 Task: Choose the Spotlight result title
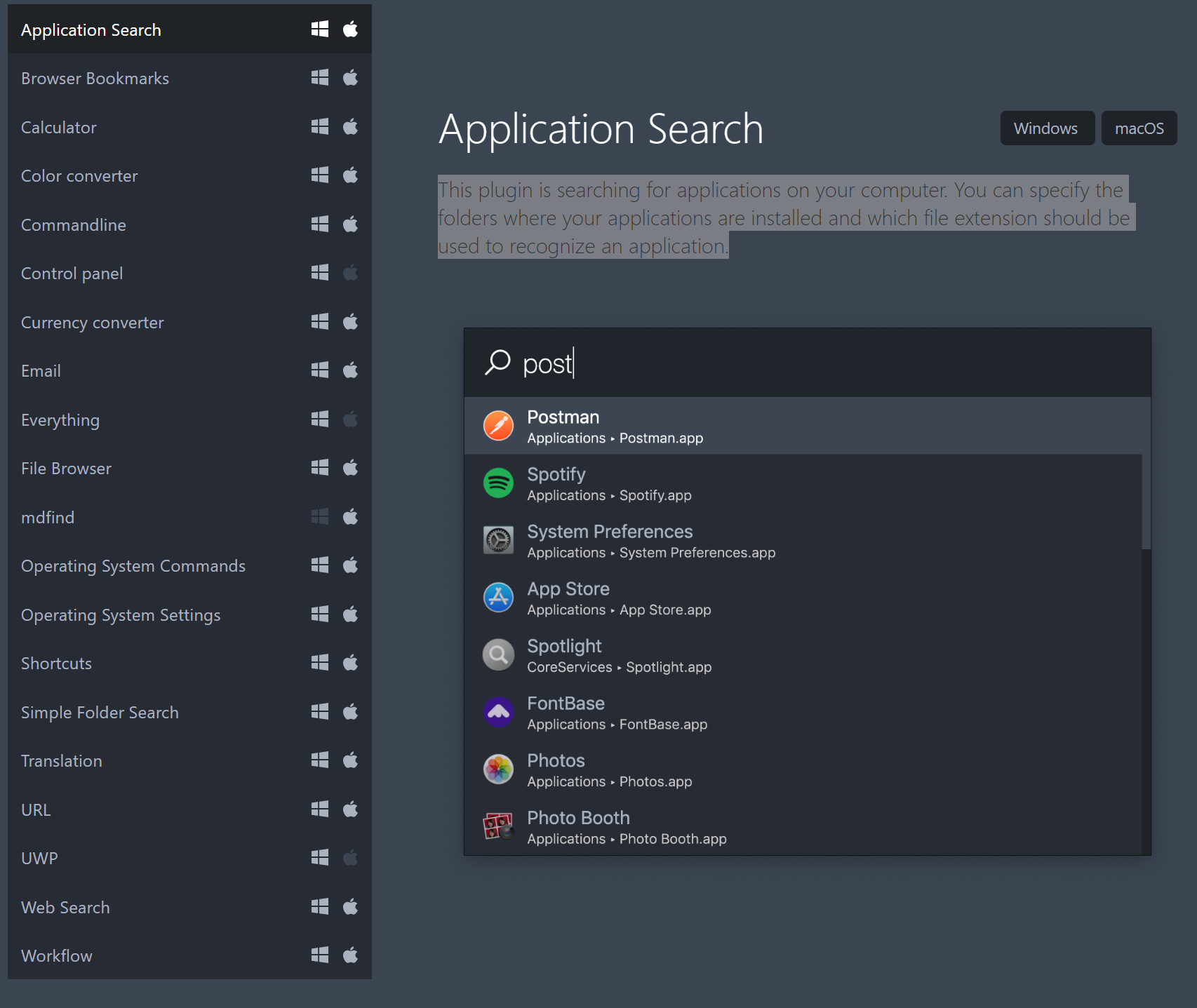[x=564, y=646]
